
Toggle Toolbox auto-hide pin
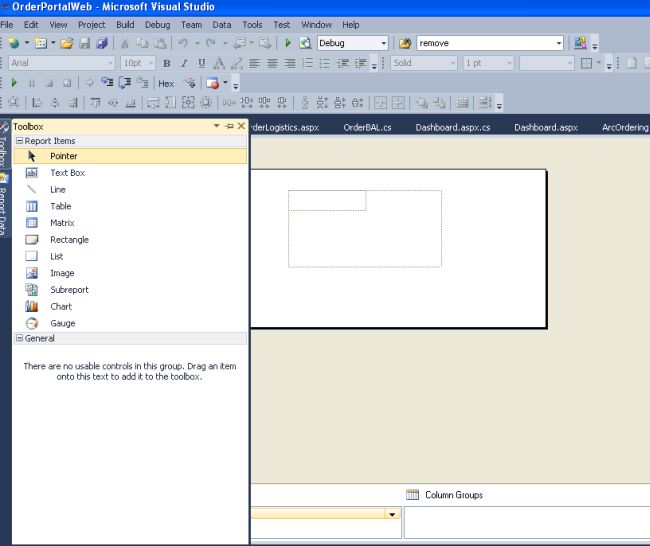[229, 126]
